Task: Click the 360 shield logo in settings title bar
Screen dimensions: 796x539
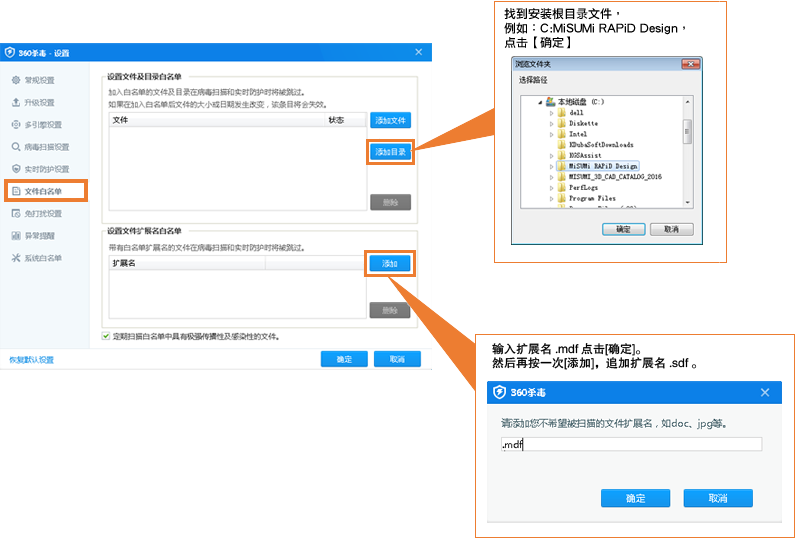Action: [x=10, y=53]
